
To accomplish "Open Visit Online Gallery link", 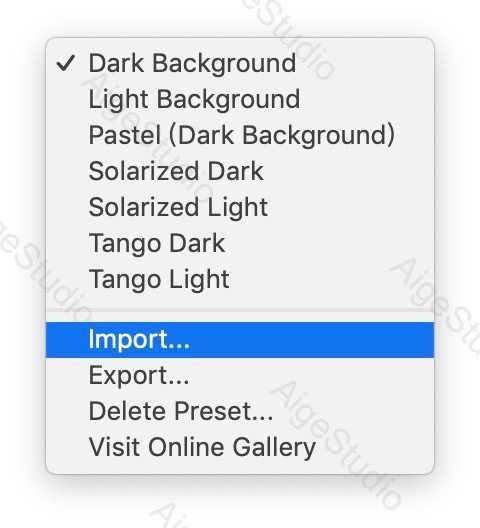I will 240,448.
